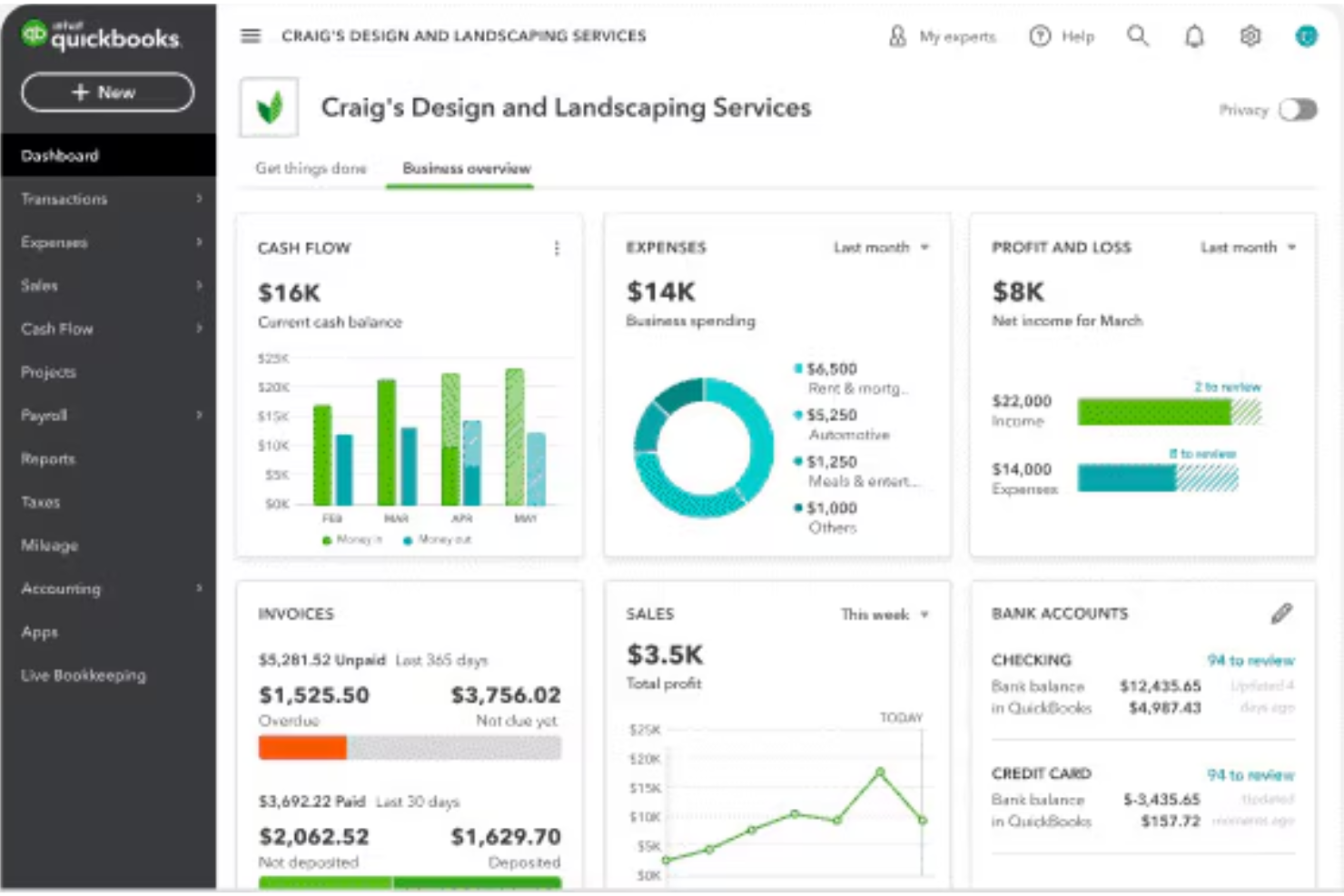Click the $1,525.50 Overdue amount
Viewport: 1344px width, 896px height.
314,695
